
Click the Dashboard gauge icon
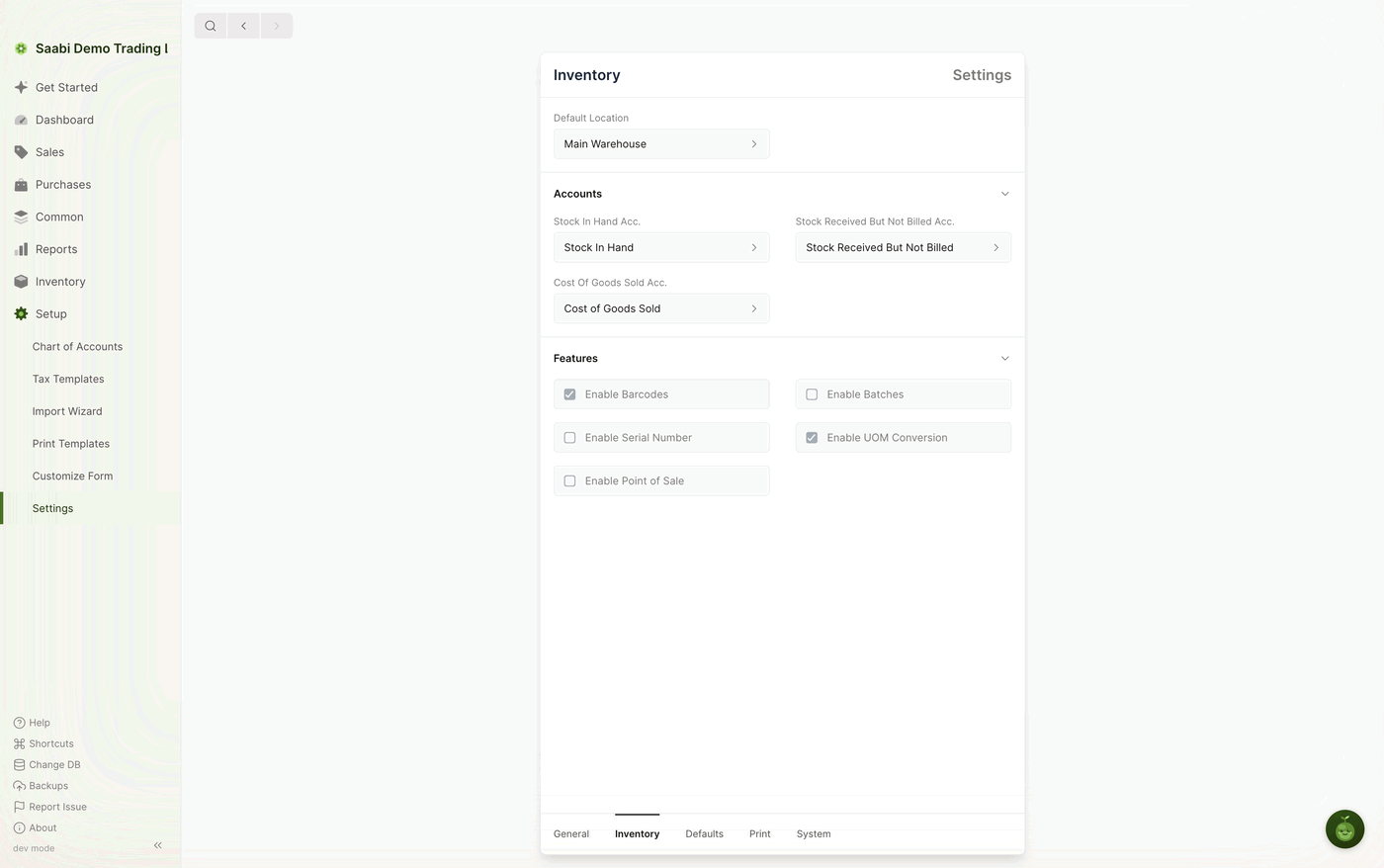click(21, 120)
